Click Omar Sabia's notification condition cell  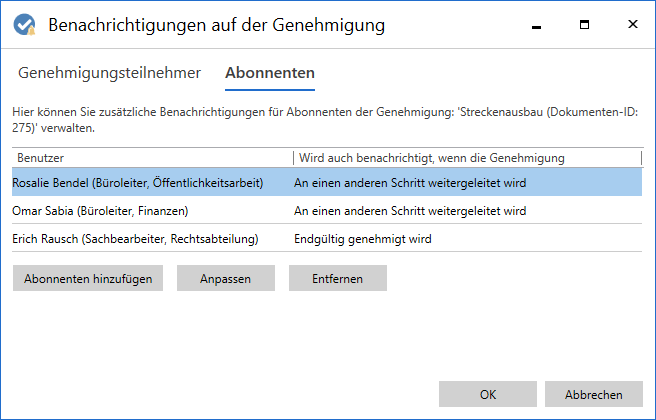coord(409,211)
